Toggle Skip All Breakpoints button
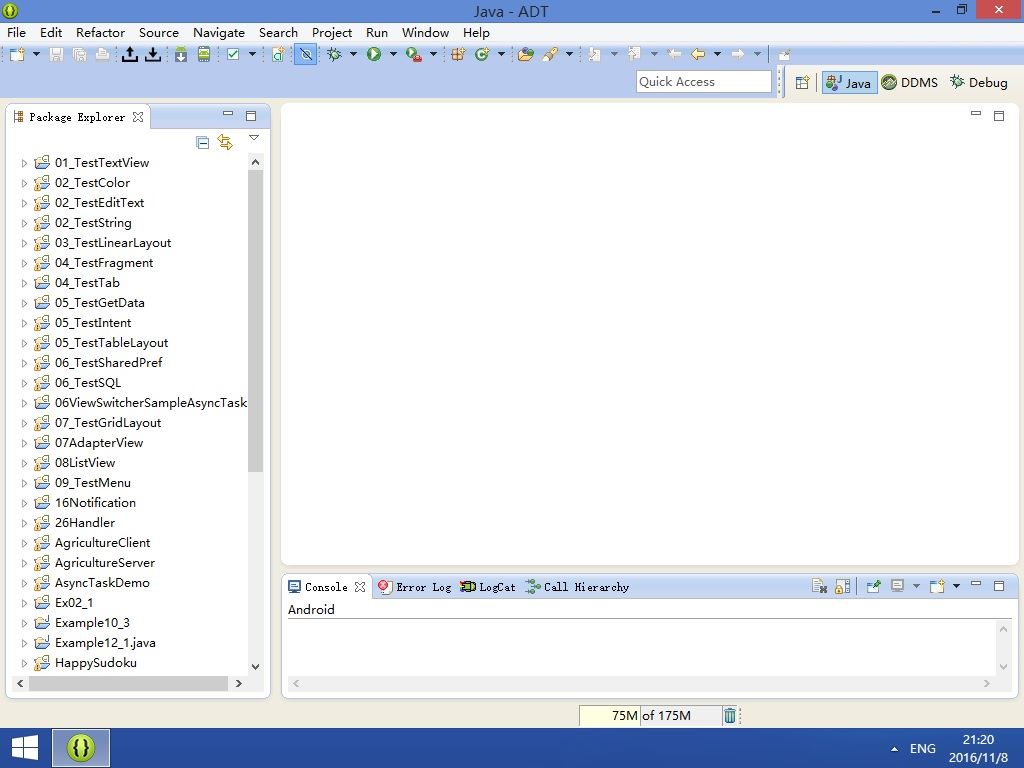 click(x=306, y=55)
